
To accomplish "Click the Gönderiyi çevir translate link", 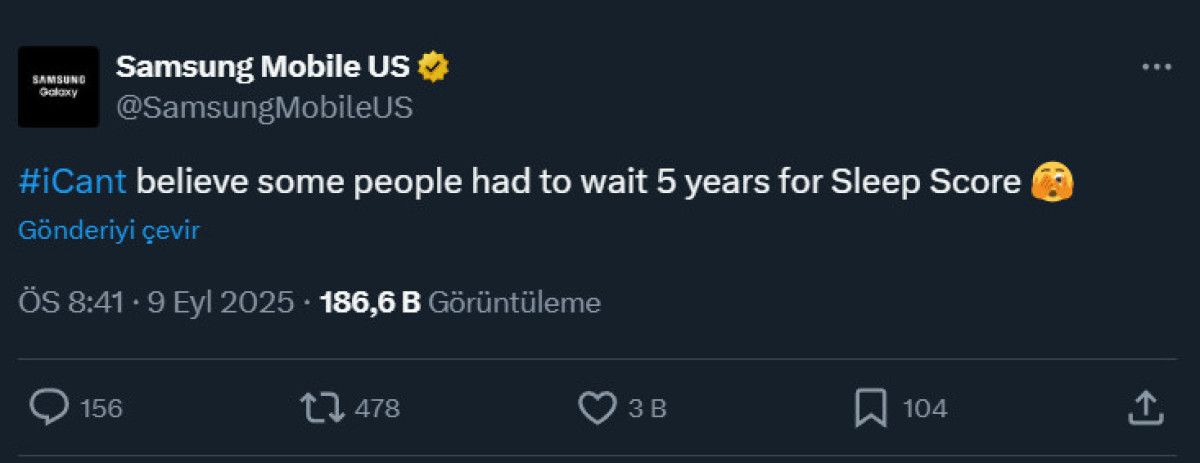I will tap(110, 231).
